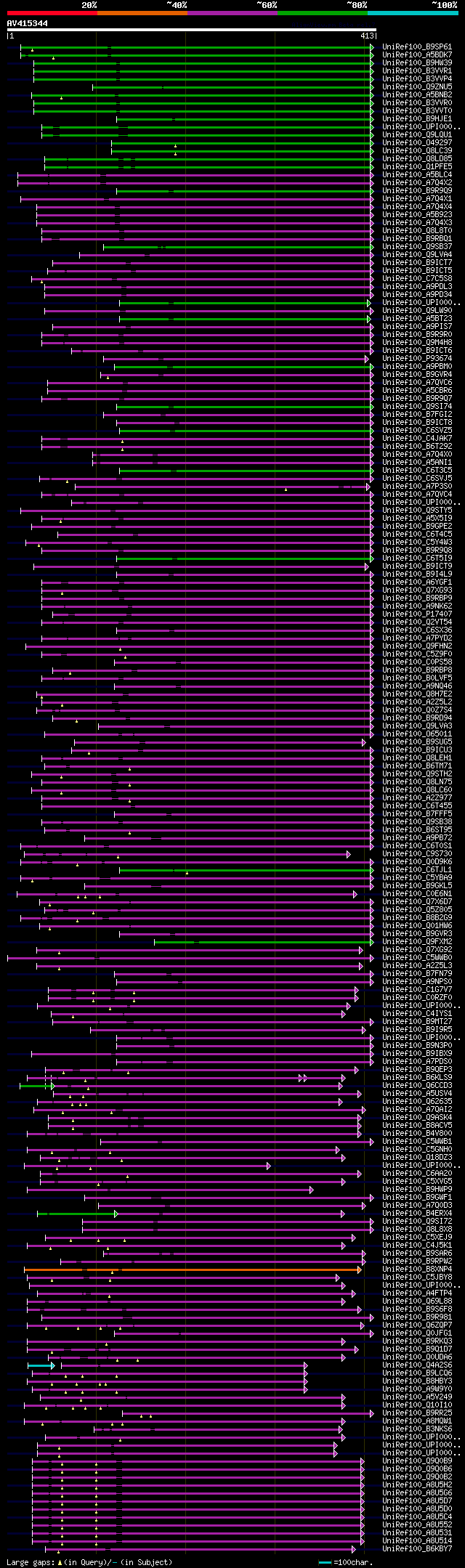Open hit UniRef100_Q9SI74
This screenshot has width=465, height=1568.
pyautogui.click(x=417, y=407)
